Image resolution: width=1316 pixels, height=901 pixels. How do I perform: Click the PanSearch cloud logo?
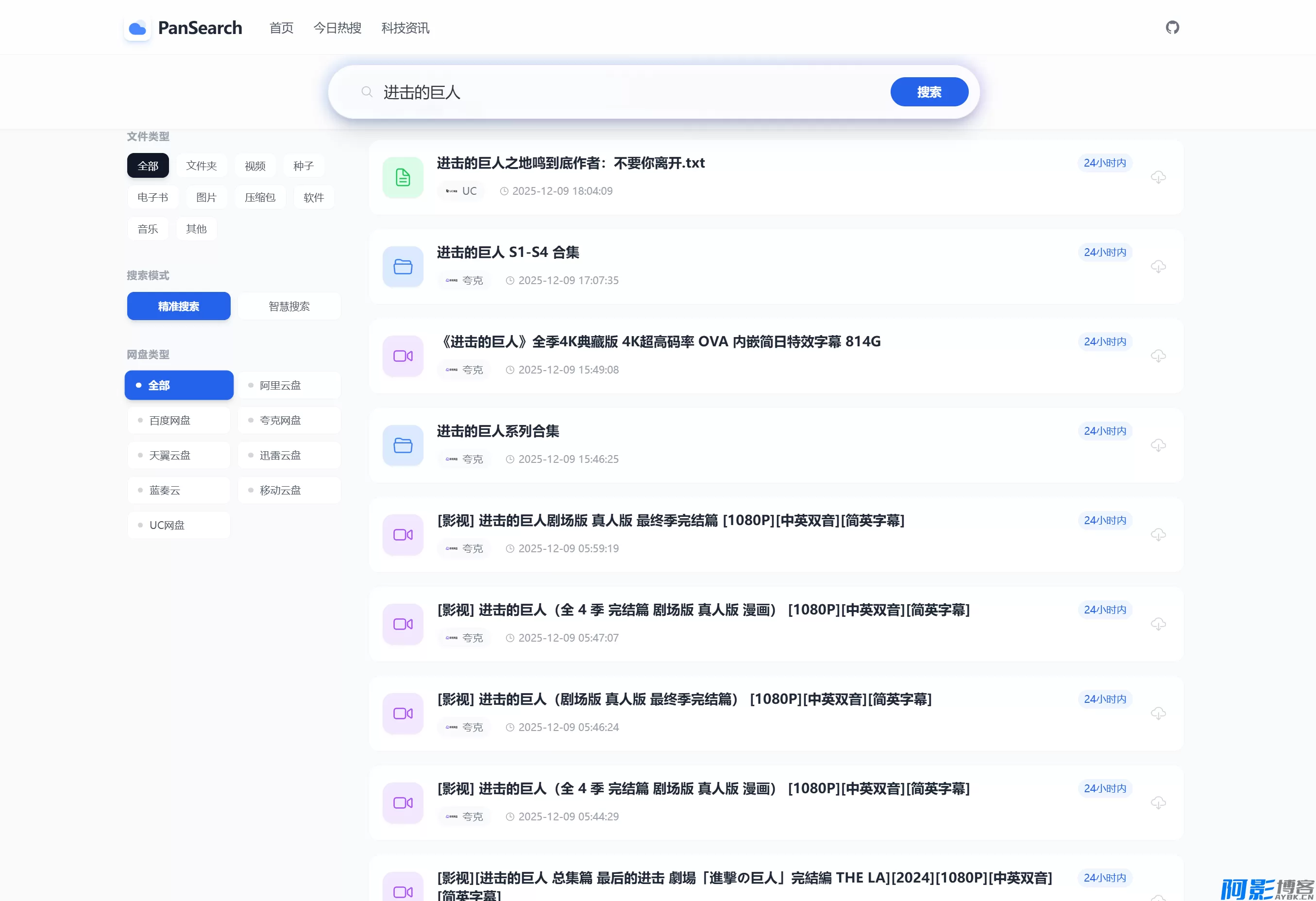137,28
